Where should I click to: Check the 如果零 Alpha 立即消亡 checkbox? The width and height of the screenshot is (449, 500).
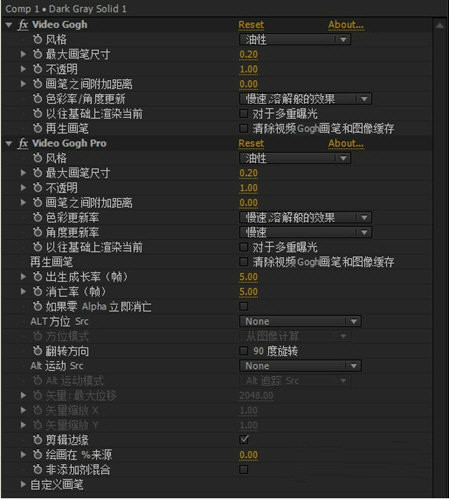tap(244, 306)
